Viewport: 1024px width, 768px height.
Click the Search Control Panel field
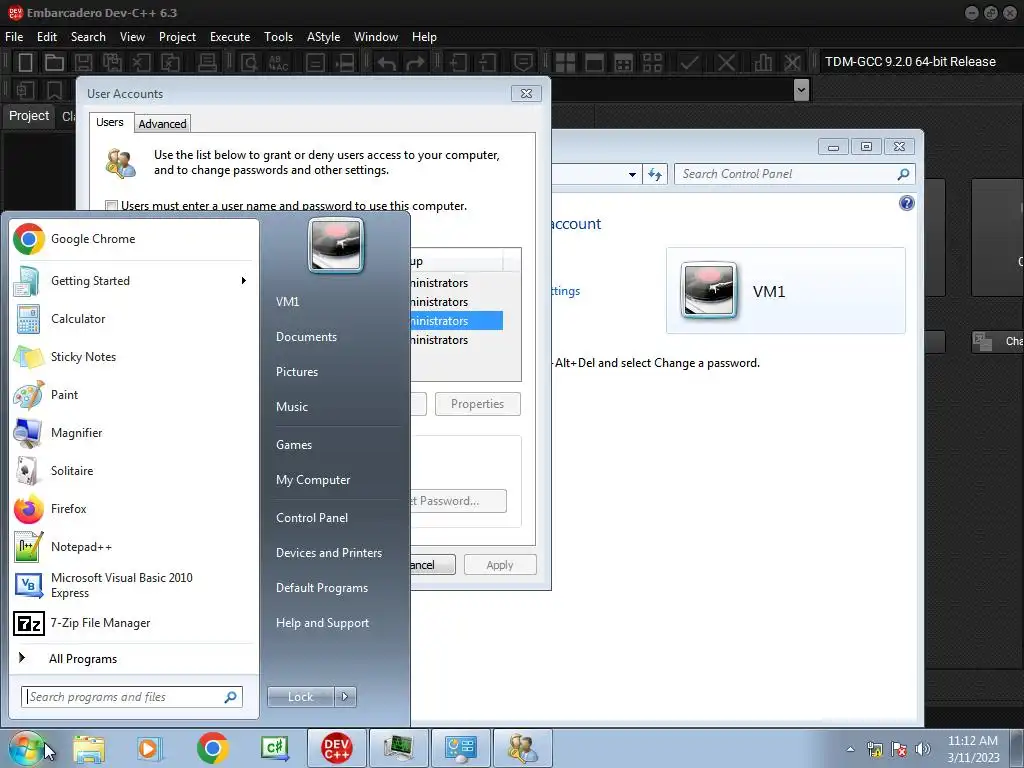click(794, 174)
